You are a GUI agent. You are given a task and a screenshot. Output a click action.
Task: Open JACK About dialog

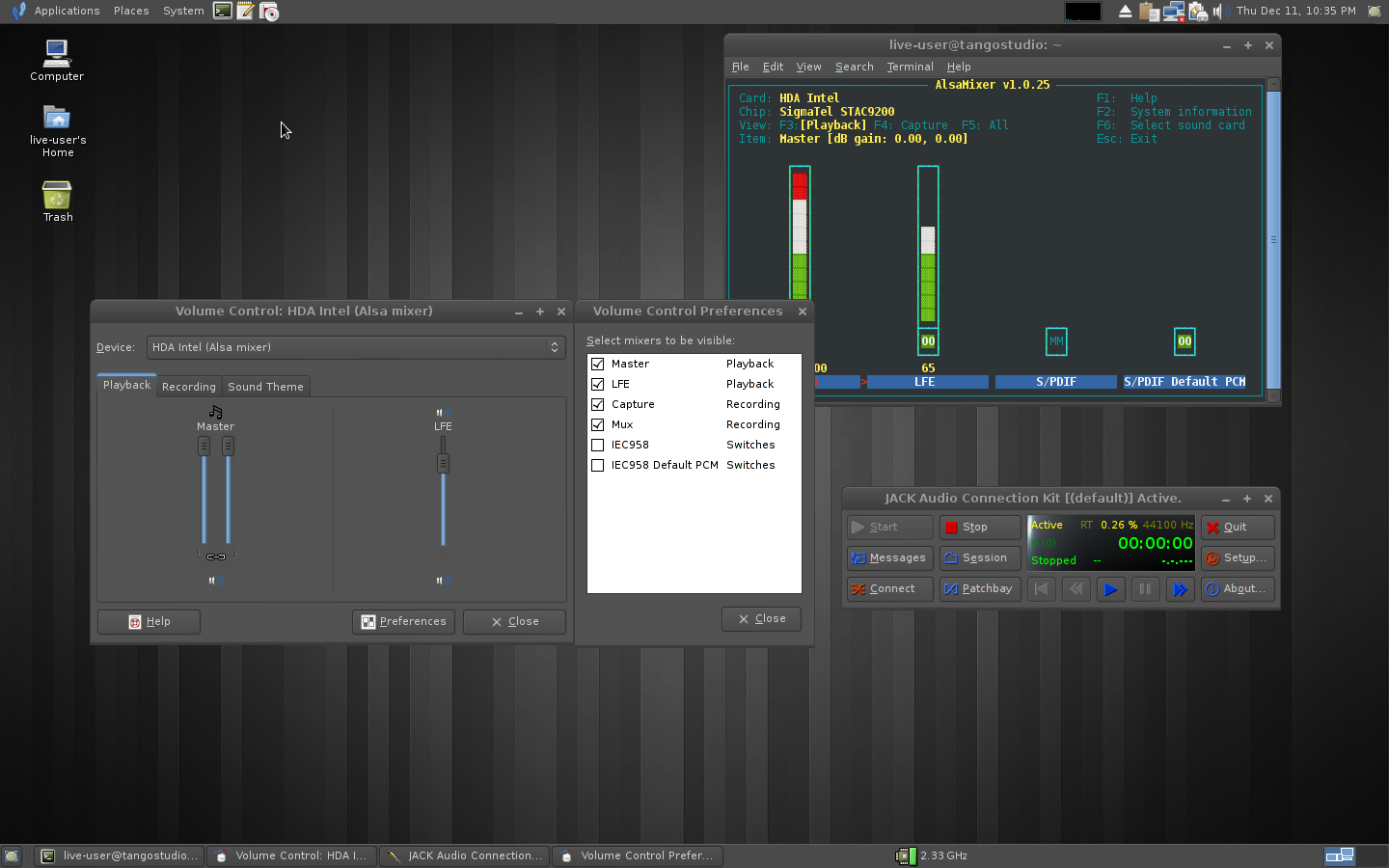click(x=1238, y=589)
